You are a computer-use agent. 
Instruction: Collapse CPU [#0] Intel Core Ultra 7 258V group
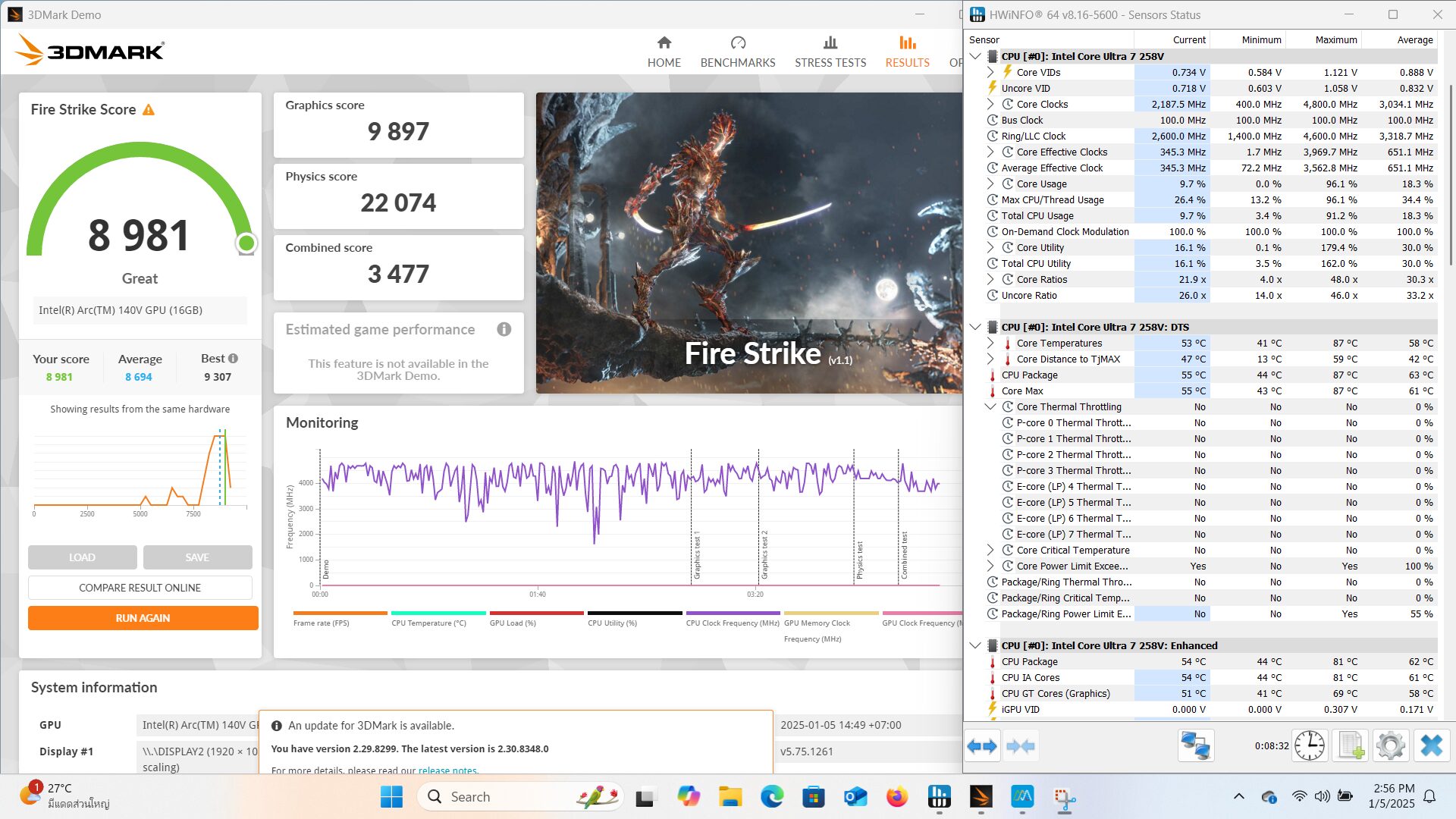pyautogui.click(x=976, y=56)
